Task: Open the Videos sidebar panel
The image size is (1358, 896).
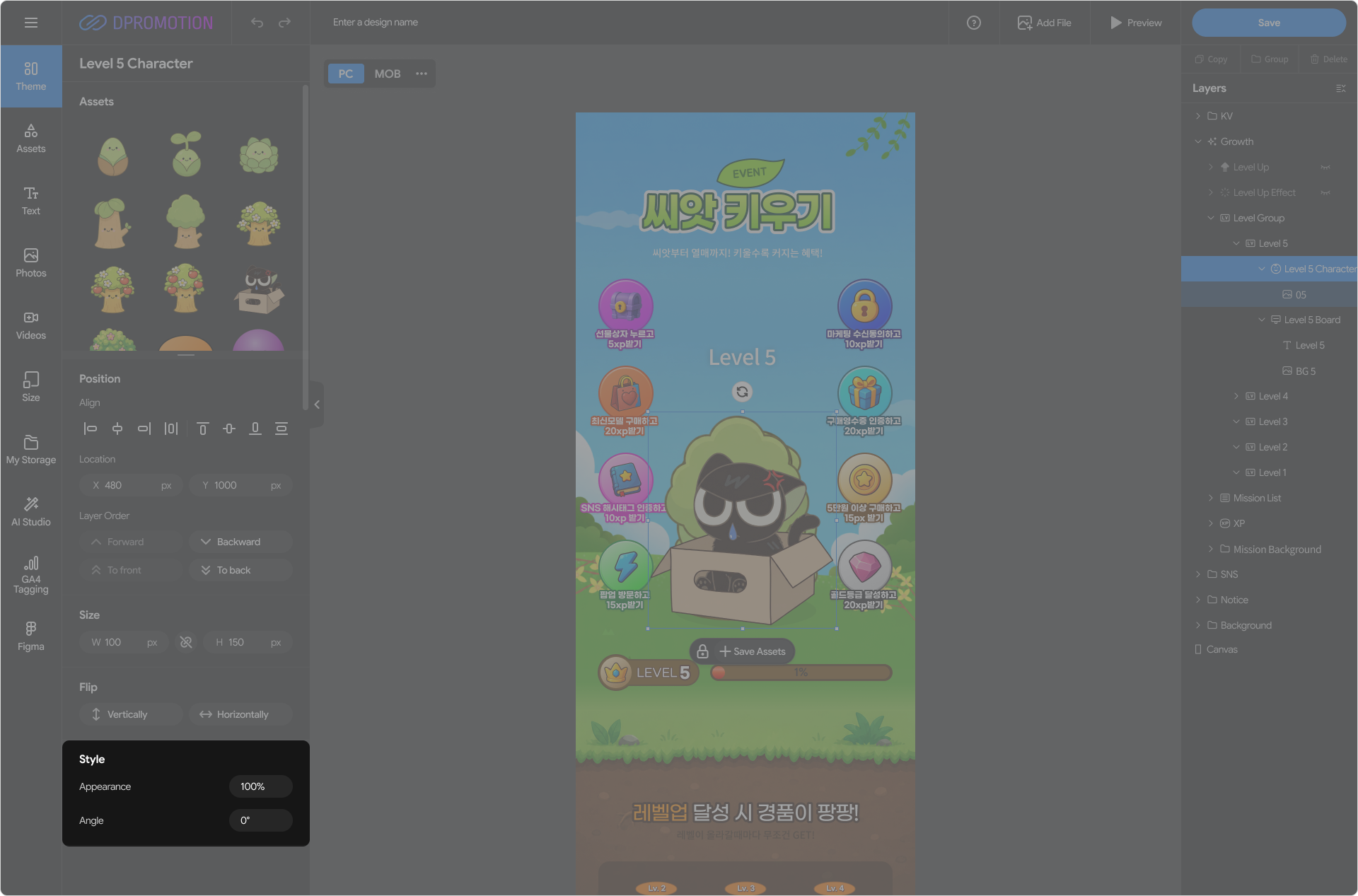Action: pyautogui.click(x=31, y=325)
